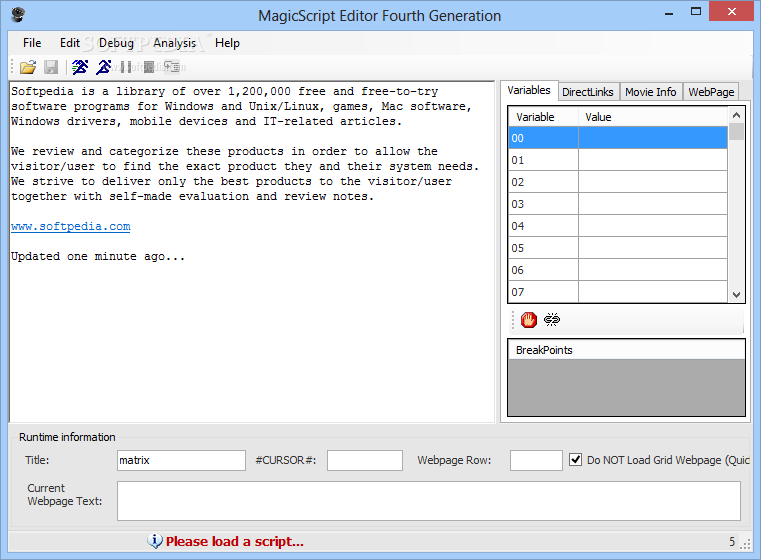Screen dimensions: 761x560
Task: Select variable row 03
Action: pos(618,204)
